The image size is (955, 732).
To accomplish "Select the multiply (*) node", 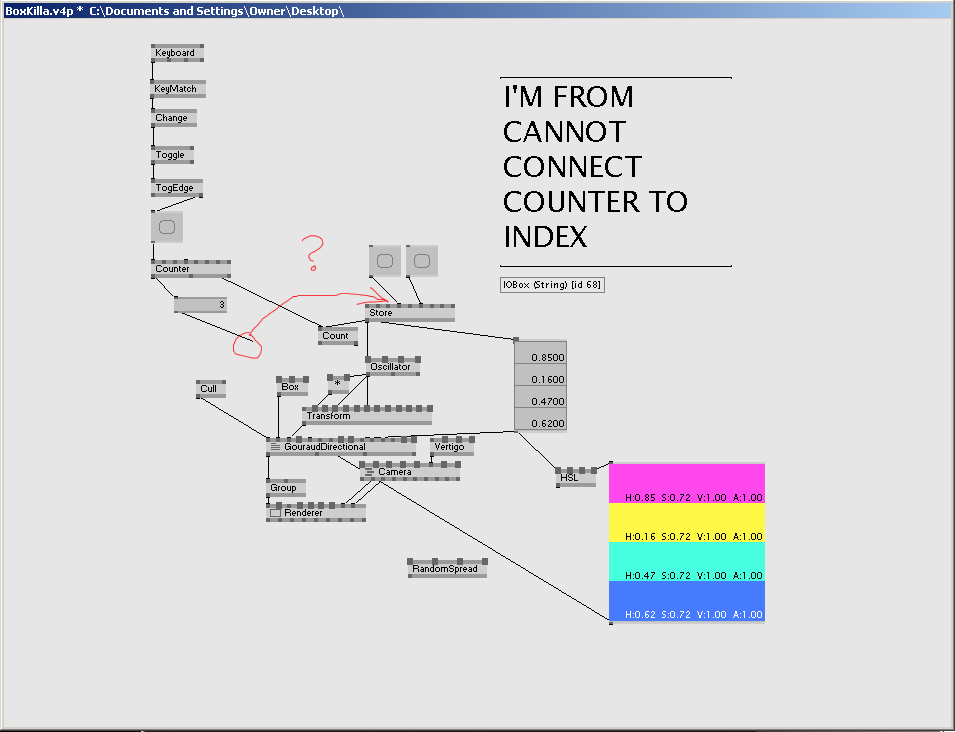I will (338, 384).
